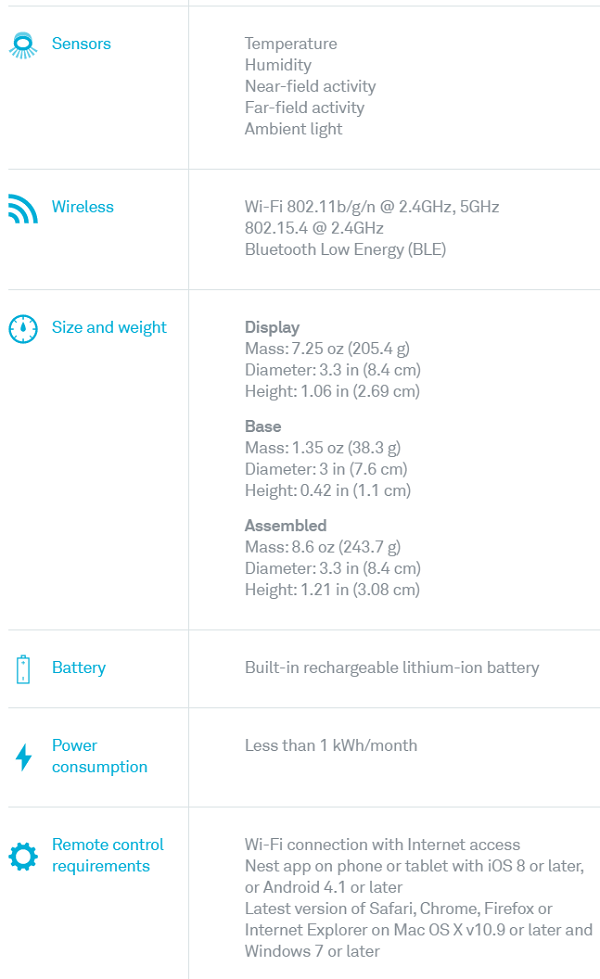Viewport: 600px width, 979px height.
Task: Click the Sensors icon
Action: 22,45
